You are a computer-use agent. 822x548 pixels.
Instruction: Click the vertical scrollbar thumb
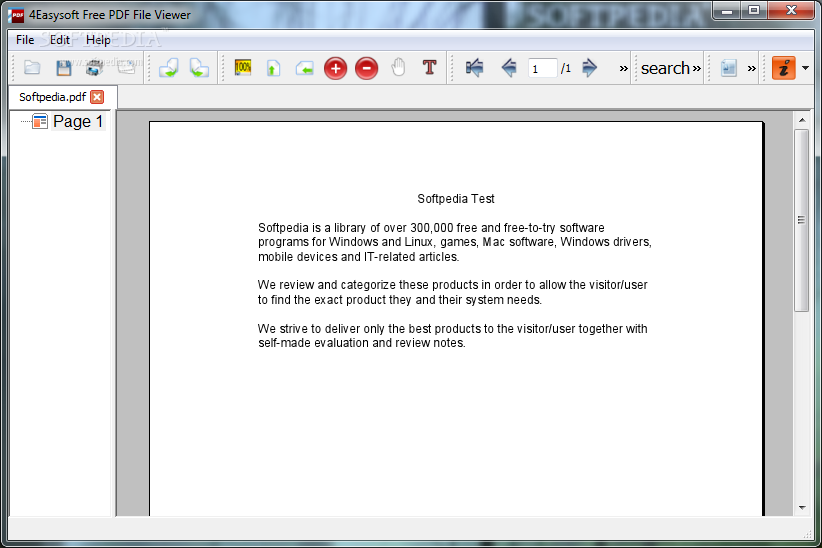pyautogui.click(x=802, y=220)
